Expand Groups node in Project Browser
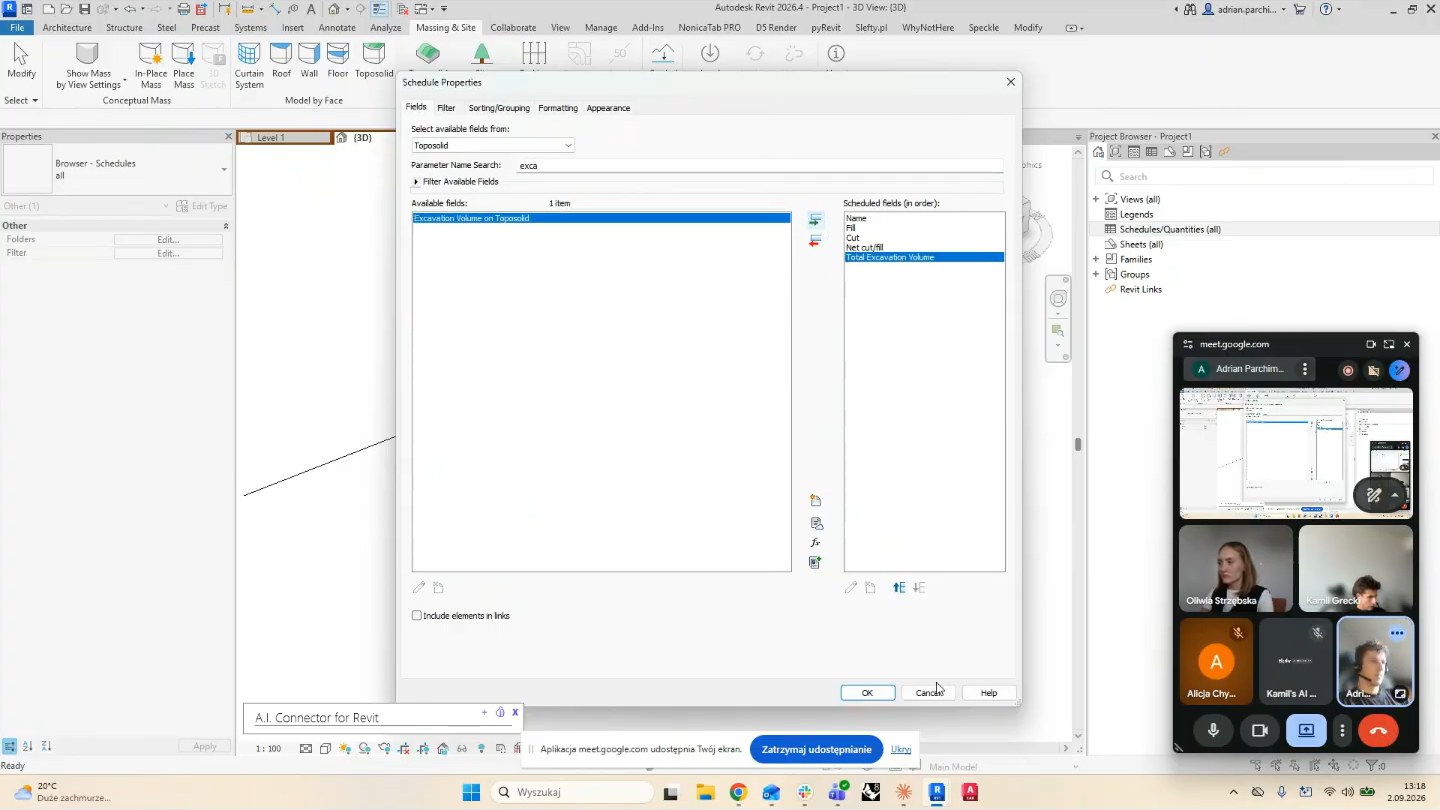 1096,274
